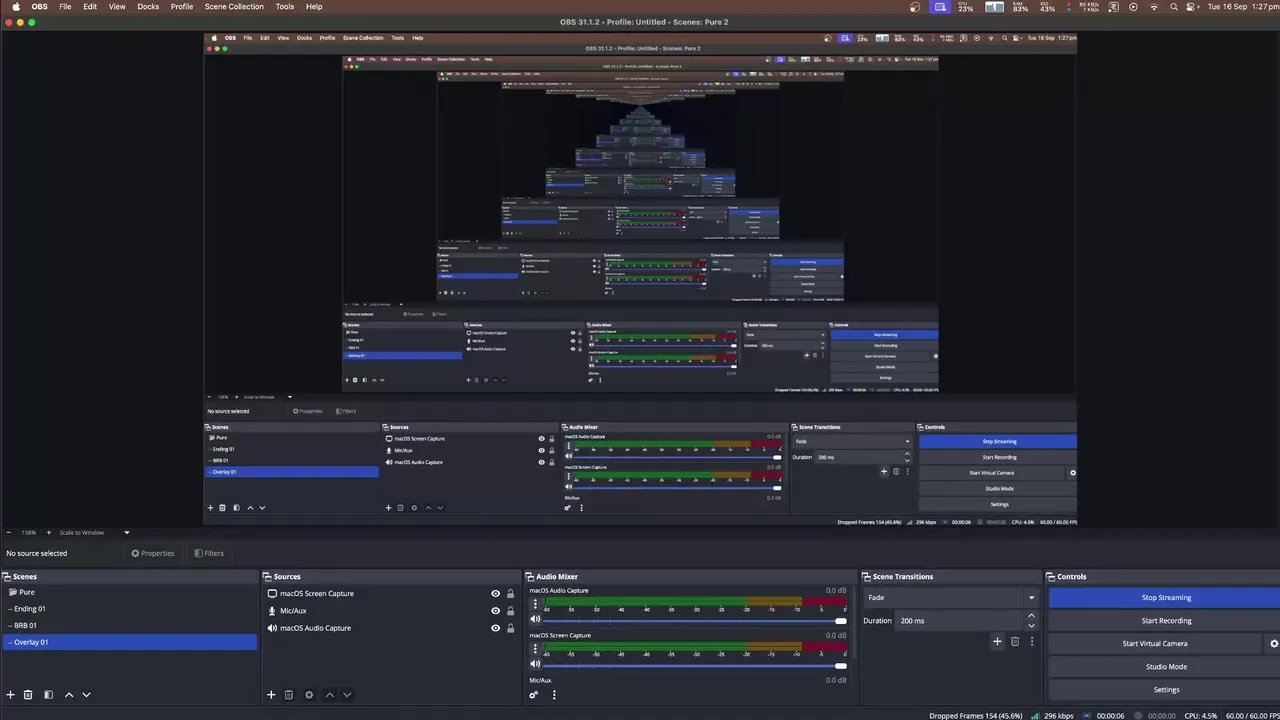Hide Mic/Aux source via eye icon
This screenshot has height=720, width=1280.
click(495, 610)
